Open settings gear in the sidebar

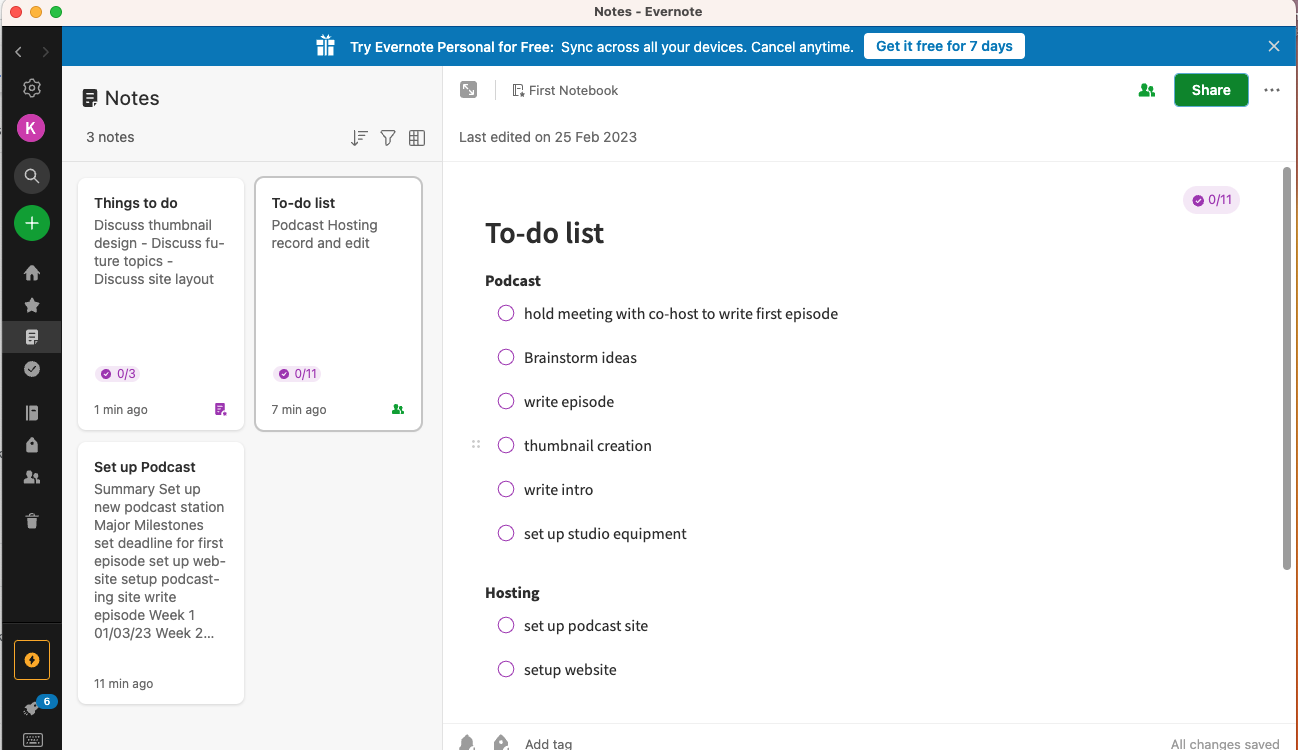pyautogui.click(x=32, y=88)
